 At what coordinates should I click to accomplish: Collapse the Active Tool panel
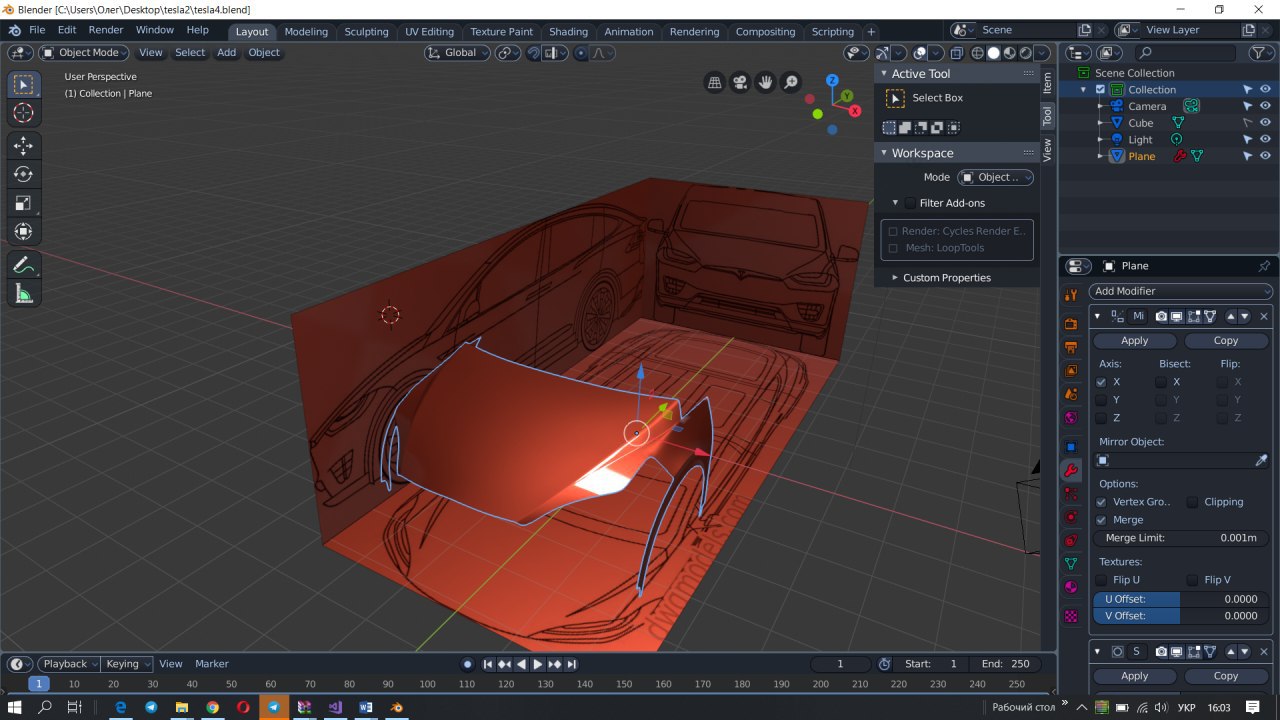coord(883,74)
